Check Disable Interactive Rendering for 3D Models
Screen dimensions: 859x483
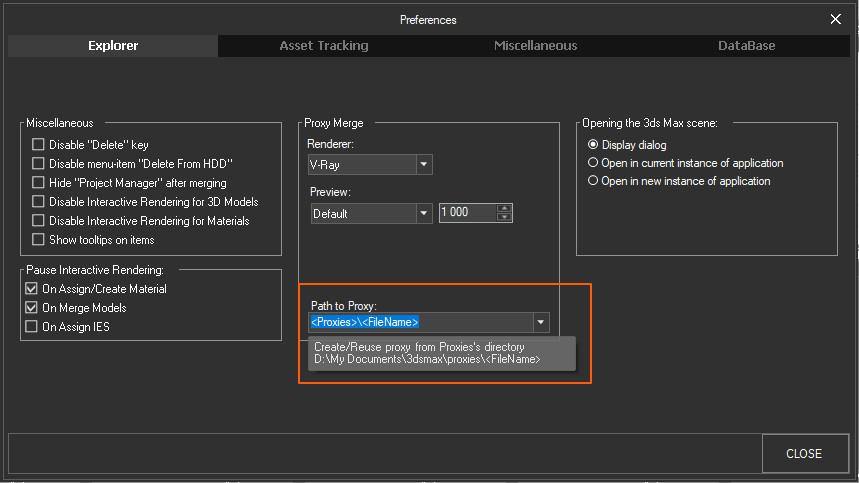point(38,202)
